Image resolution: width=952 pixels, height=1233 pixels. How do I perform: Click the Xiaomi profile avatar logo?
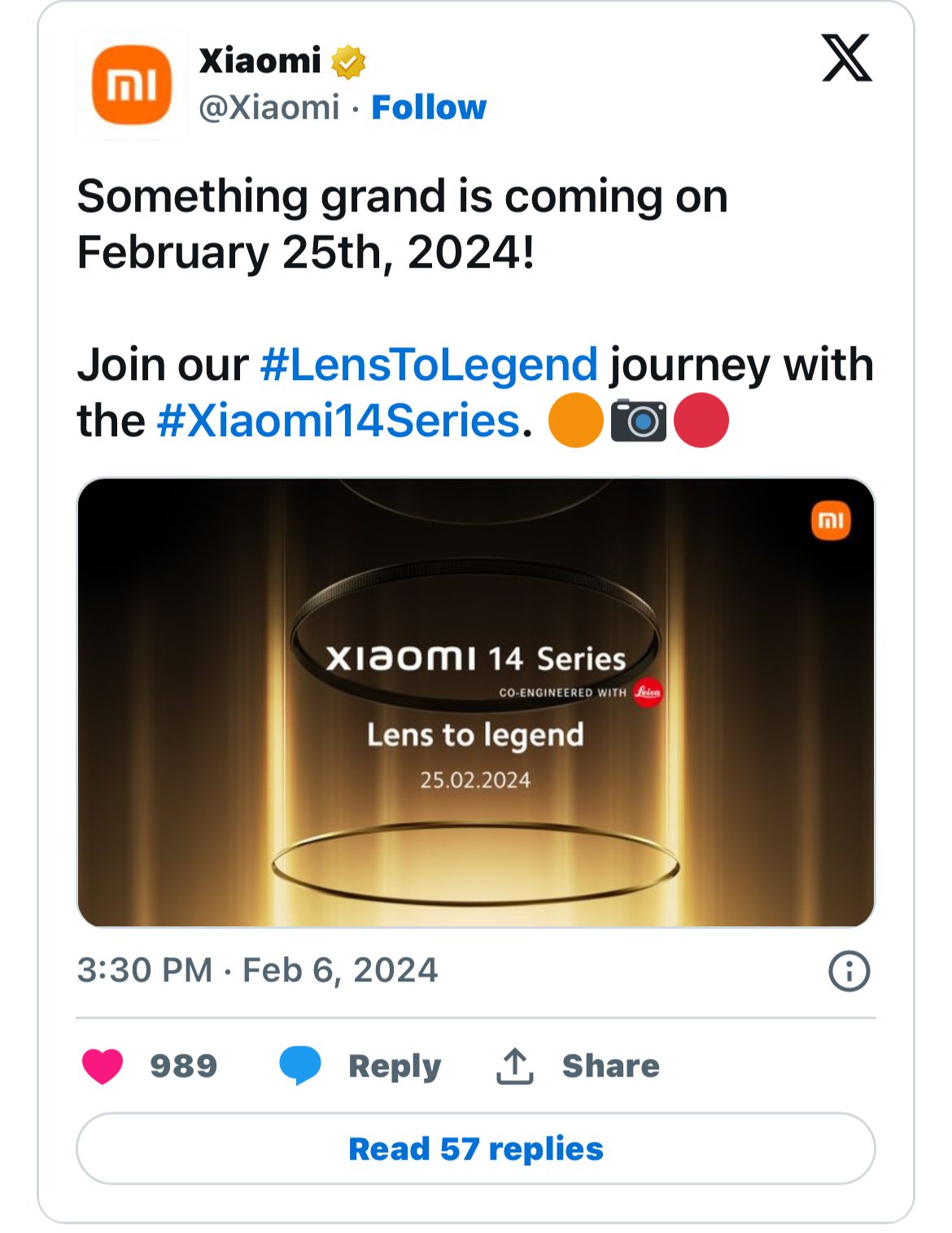pos(132,85)
